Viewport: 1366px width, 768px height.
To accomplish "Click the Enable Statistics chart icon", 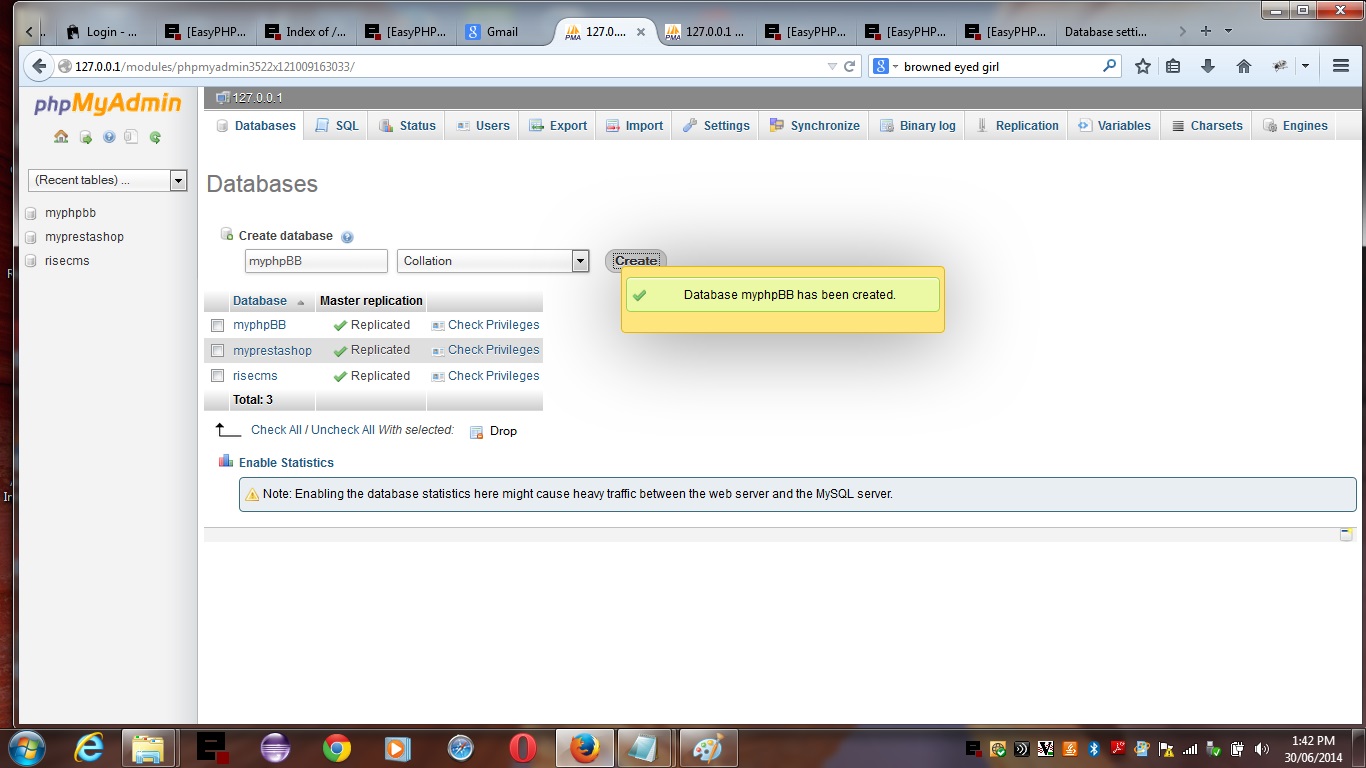I will point(226,462).
